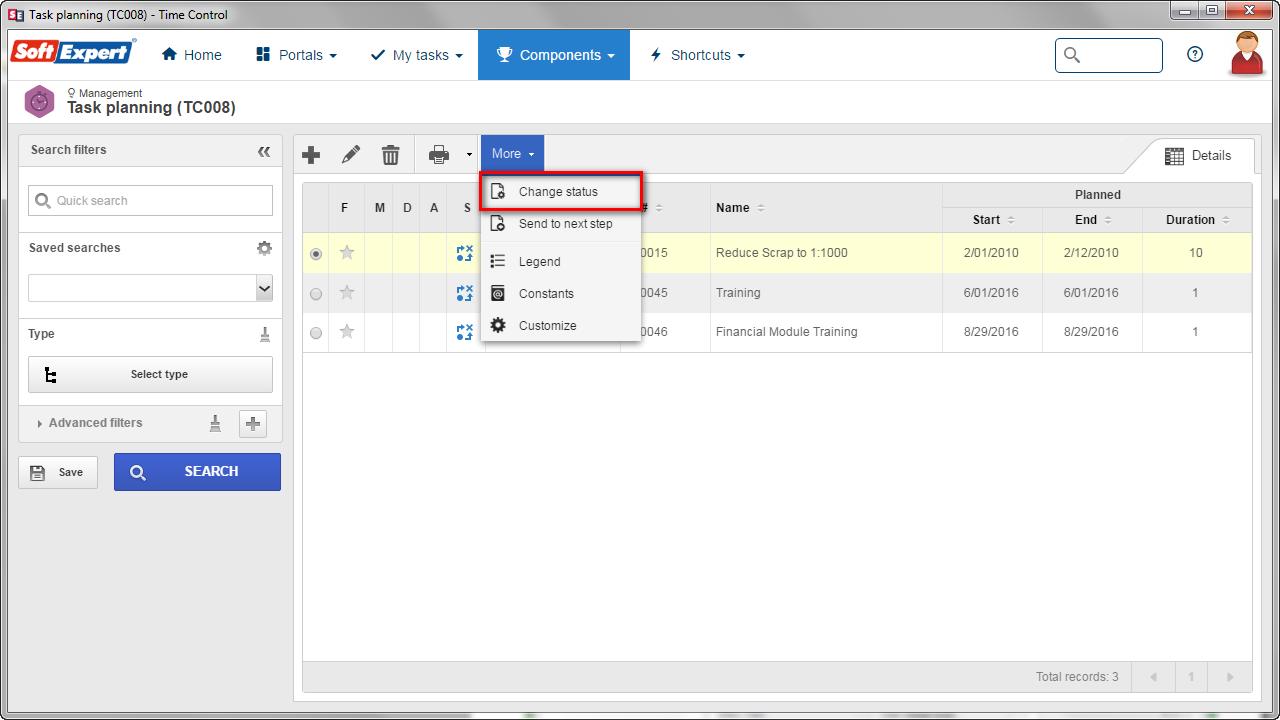Click the user avatar icon
1280x720 pixels.
tap(1247, 53)
